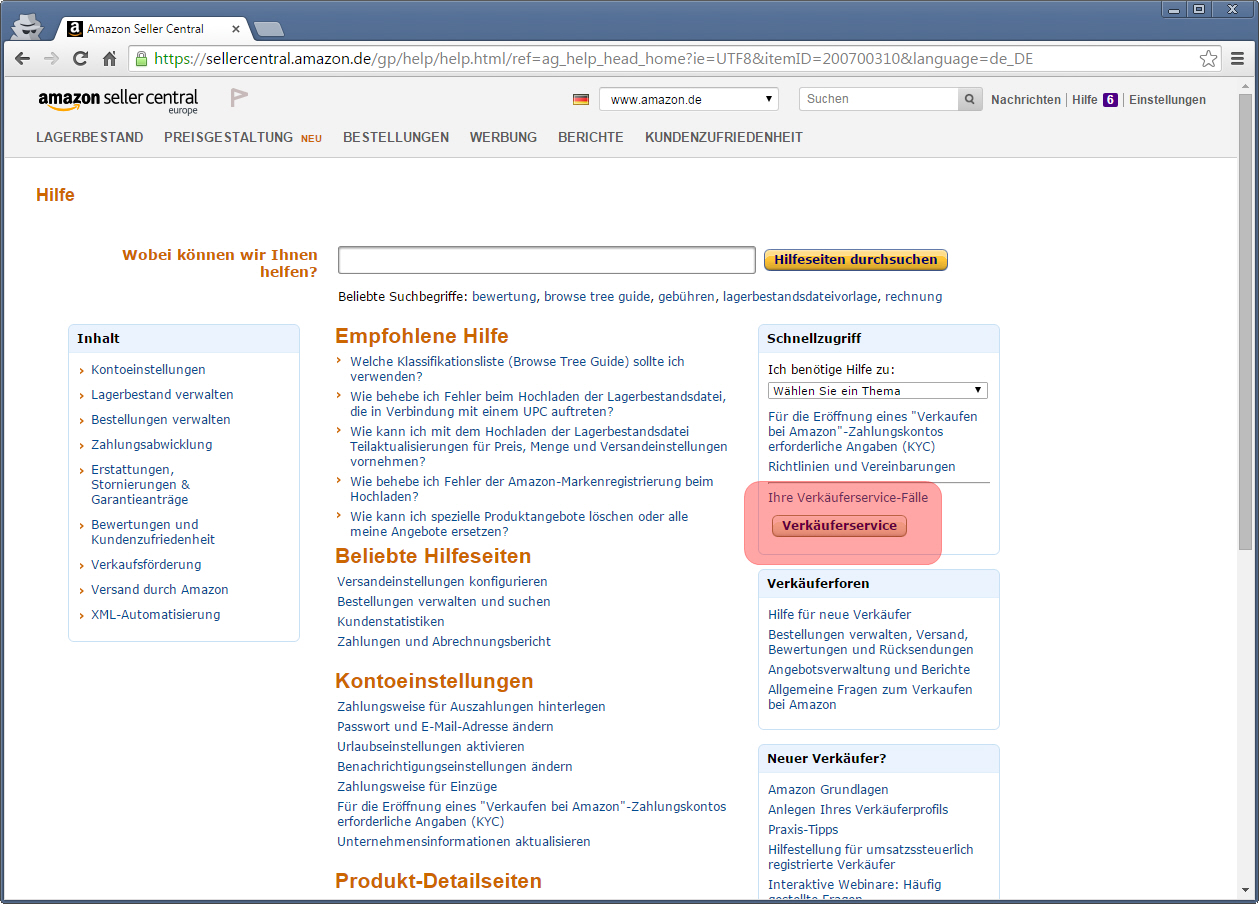Open Richtlinien und Vereinbarungen link

click(862, 466)
